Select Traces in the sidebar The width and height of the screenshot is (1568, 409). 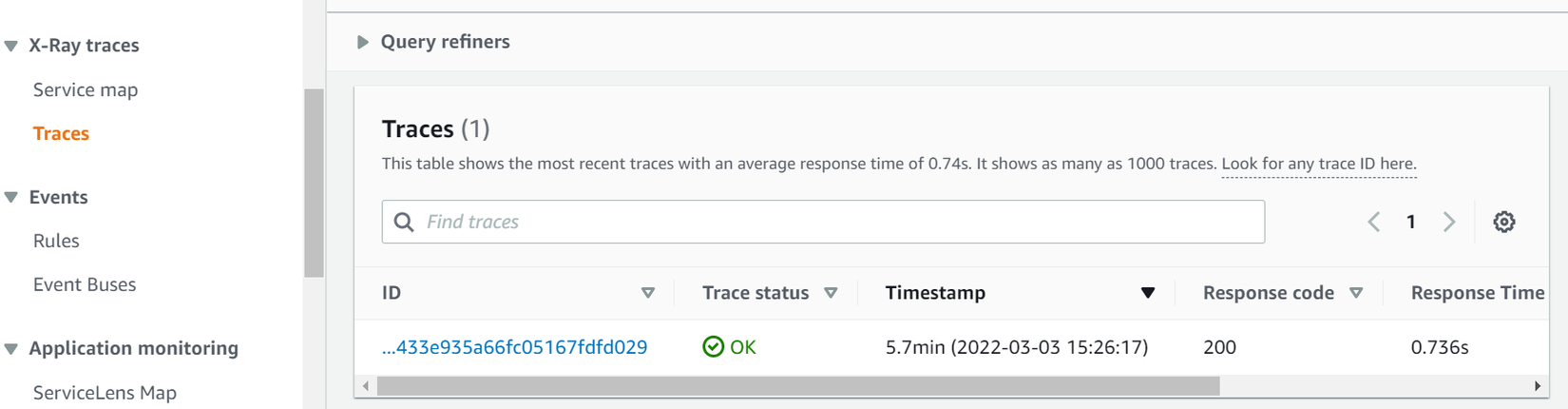point(61,133)
